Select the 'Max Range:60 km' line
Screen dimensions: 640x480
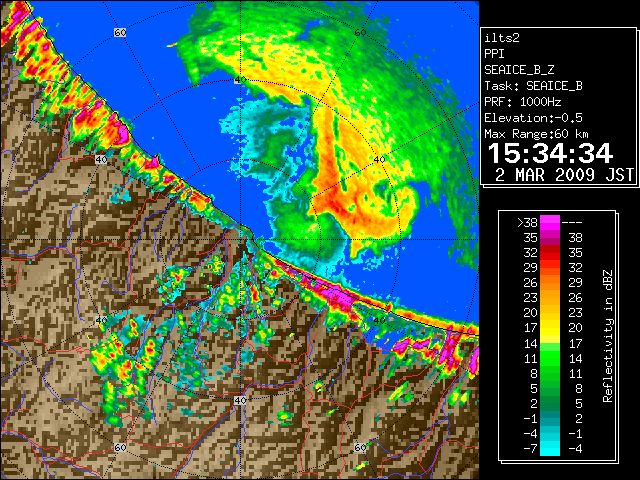click(x=536, y=134)
